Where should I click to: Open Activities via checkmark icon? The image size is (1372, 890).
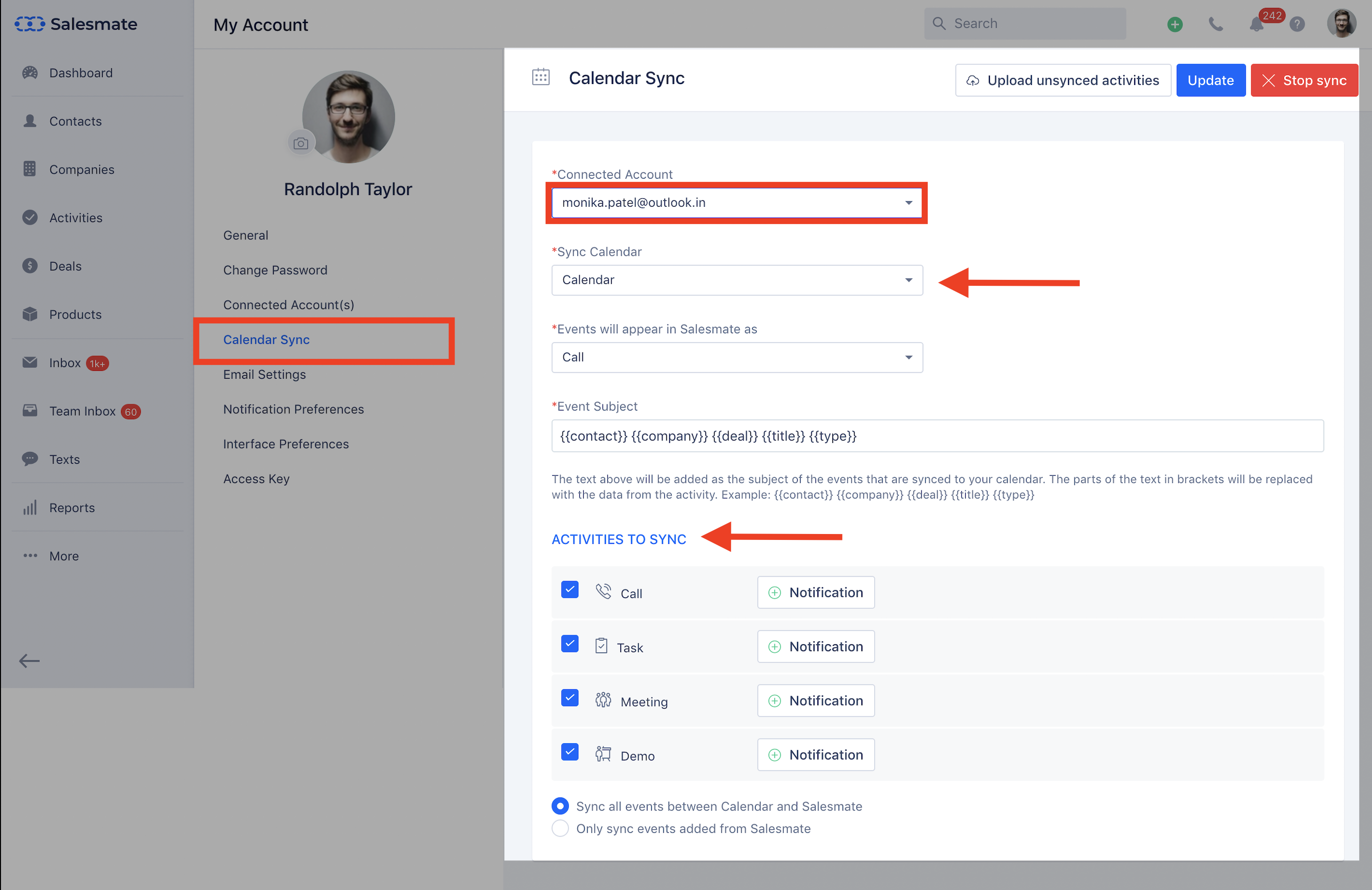[30, 218]
